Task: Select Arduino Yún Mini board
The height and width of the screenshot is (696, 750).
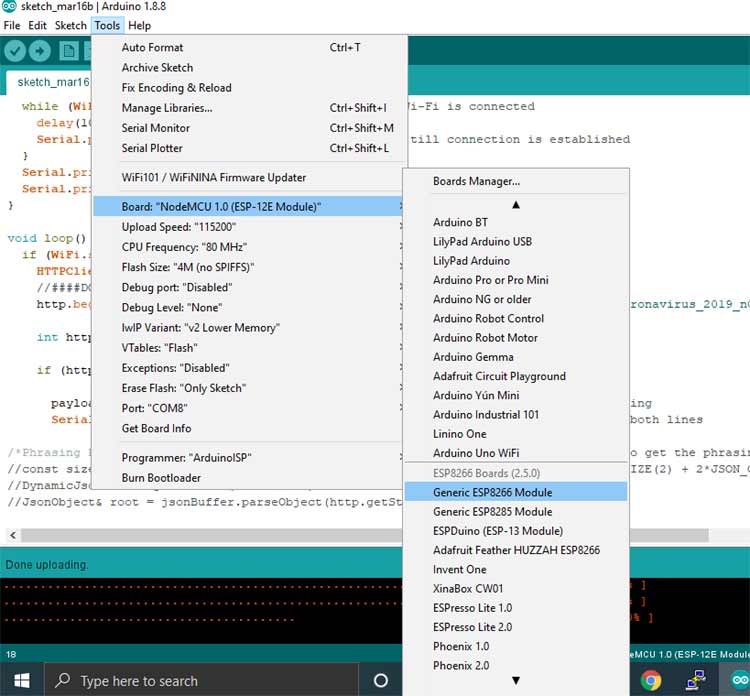Action: pyautogui.click(x=516, y=395)
